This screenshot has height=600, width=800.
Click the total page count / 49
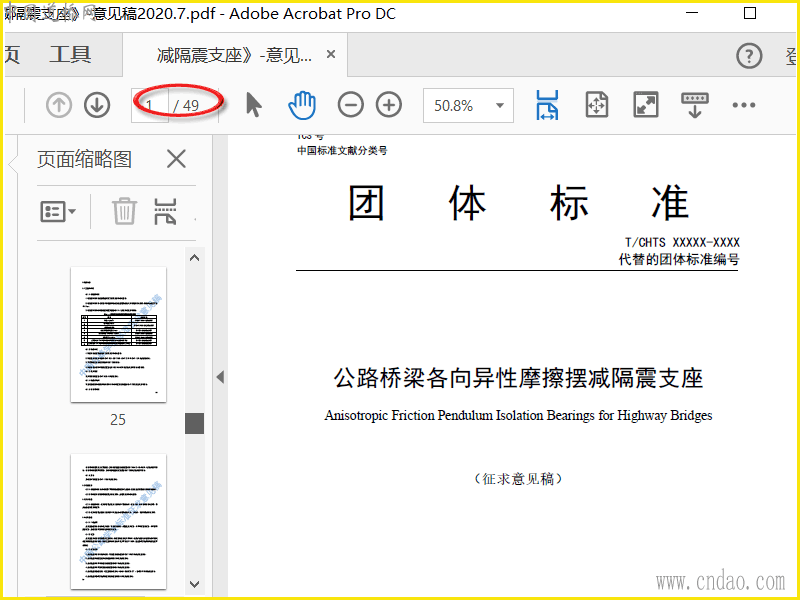click(x=186, y=106)
